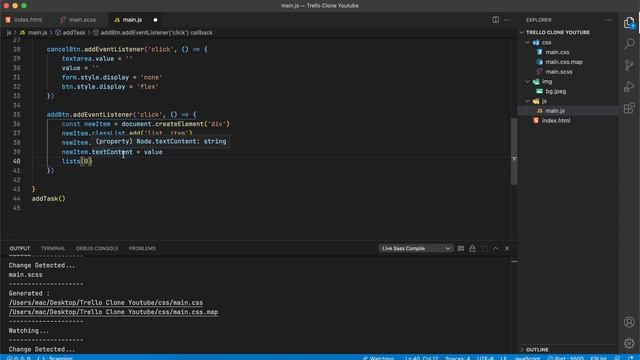Open index.html in explorer tree
Viewport: 640px width, 360px height.
click(x=556, y=120)
